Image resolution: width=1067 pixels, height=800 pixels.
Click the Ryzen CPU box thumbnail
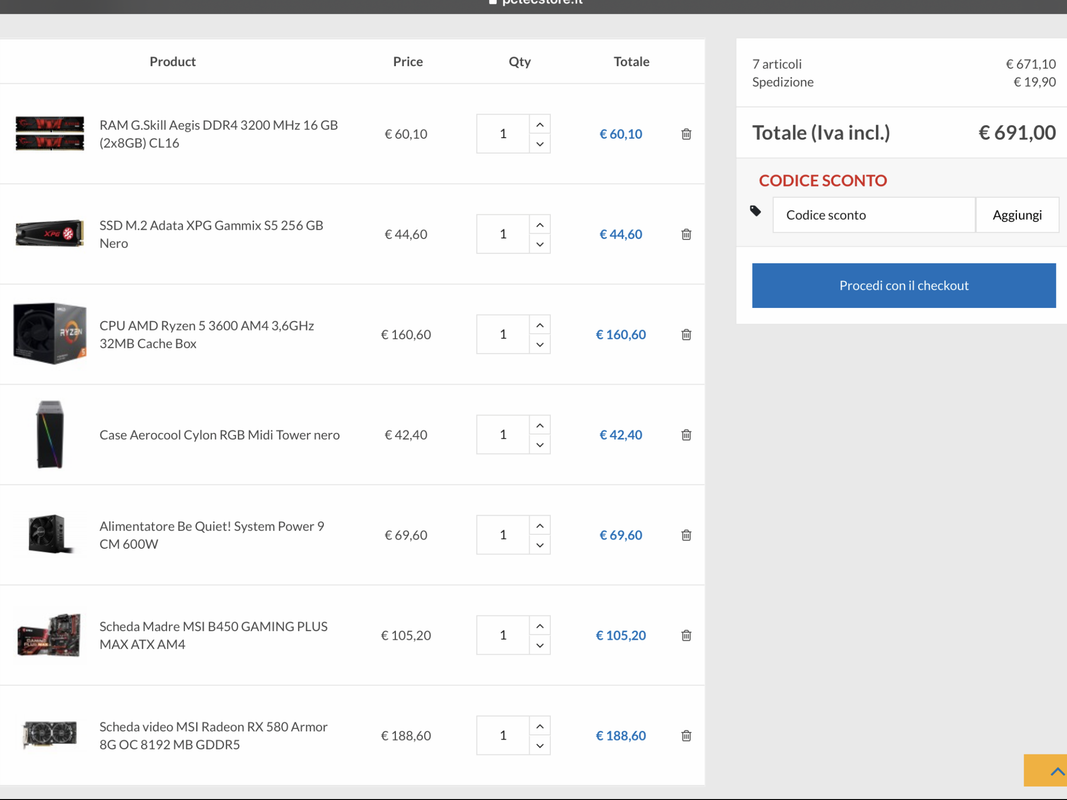pyautogui.click(x=50, y=333)
